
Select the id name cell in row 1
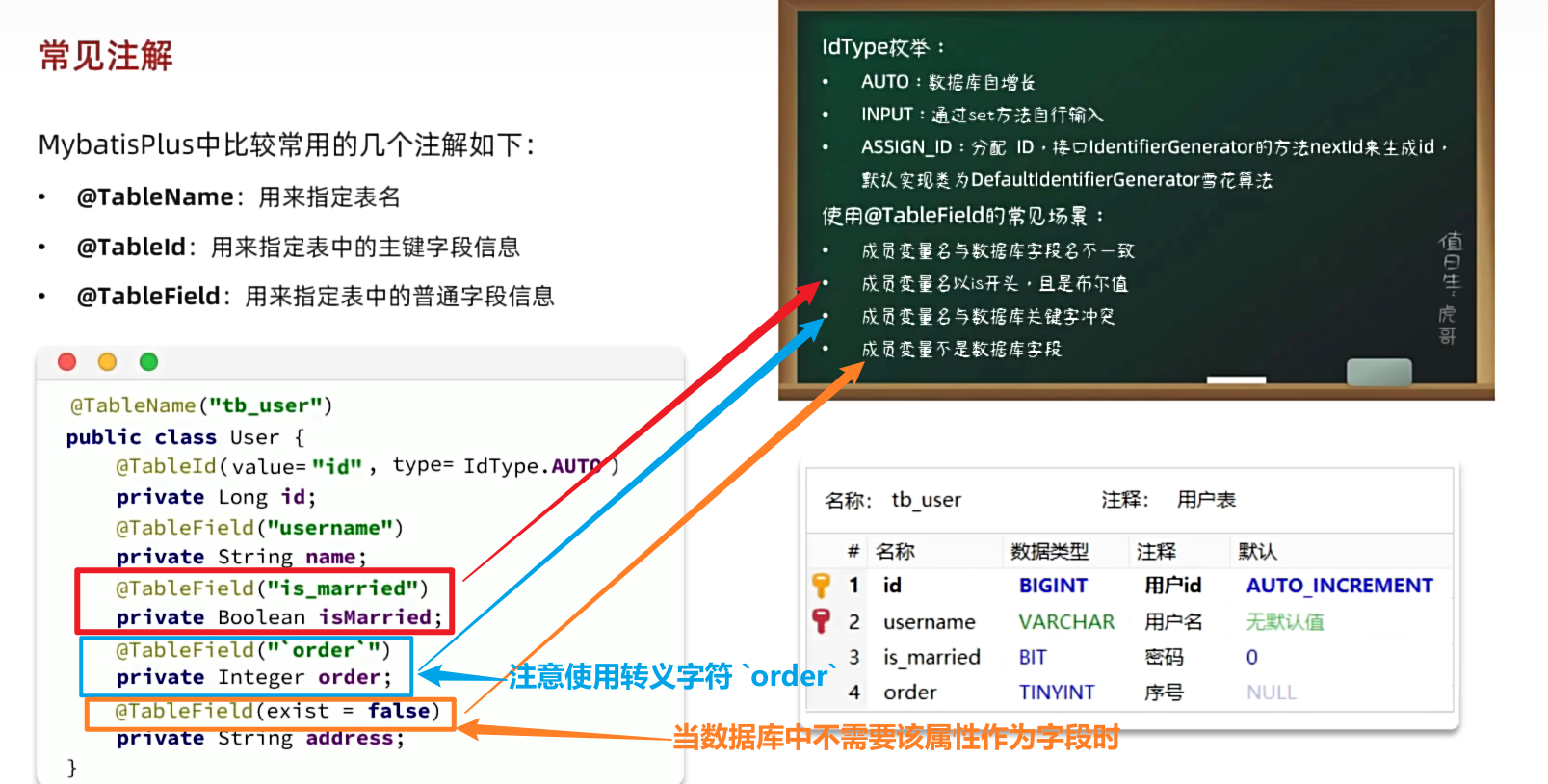(892, 586)
